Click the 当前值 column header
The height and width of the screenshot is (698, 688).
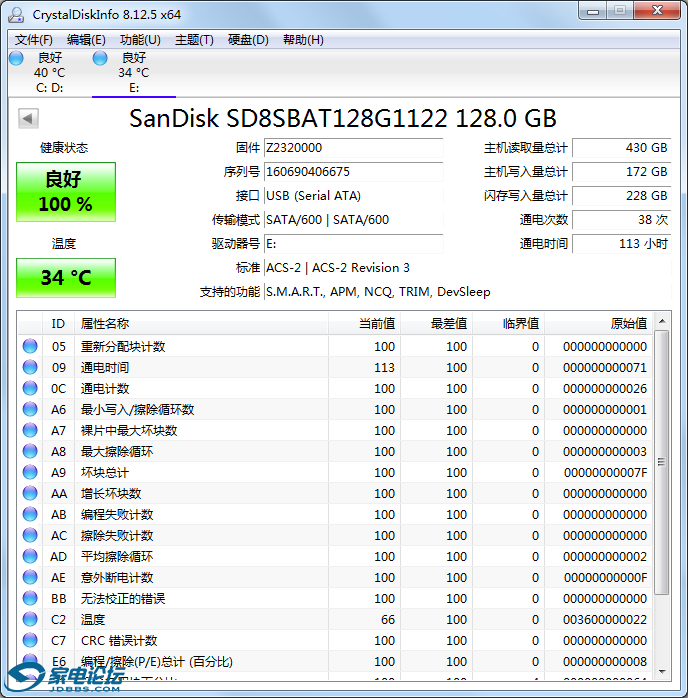coord(364,324)
